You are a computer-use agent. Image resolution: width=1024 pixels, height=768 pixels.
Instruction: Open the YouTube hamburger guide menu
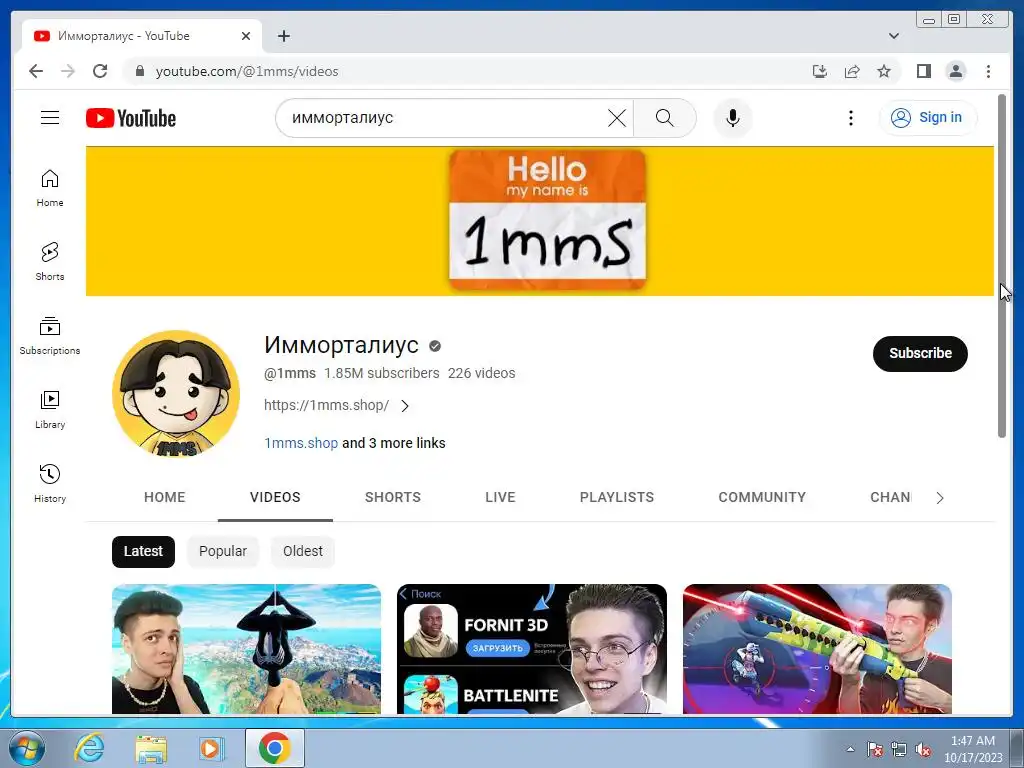50,118
